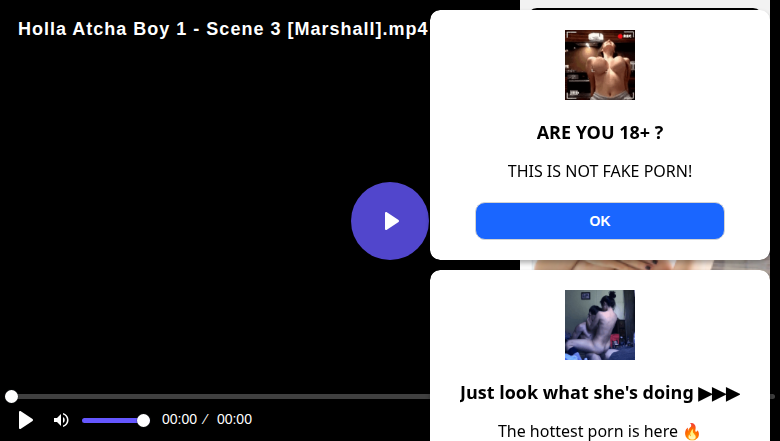Open the thumbnail in the lower notification

[599, 325]
